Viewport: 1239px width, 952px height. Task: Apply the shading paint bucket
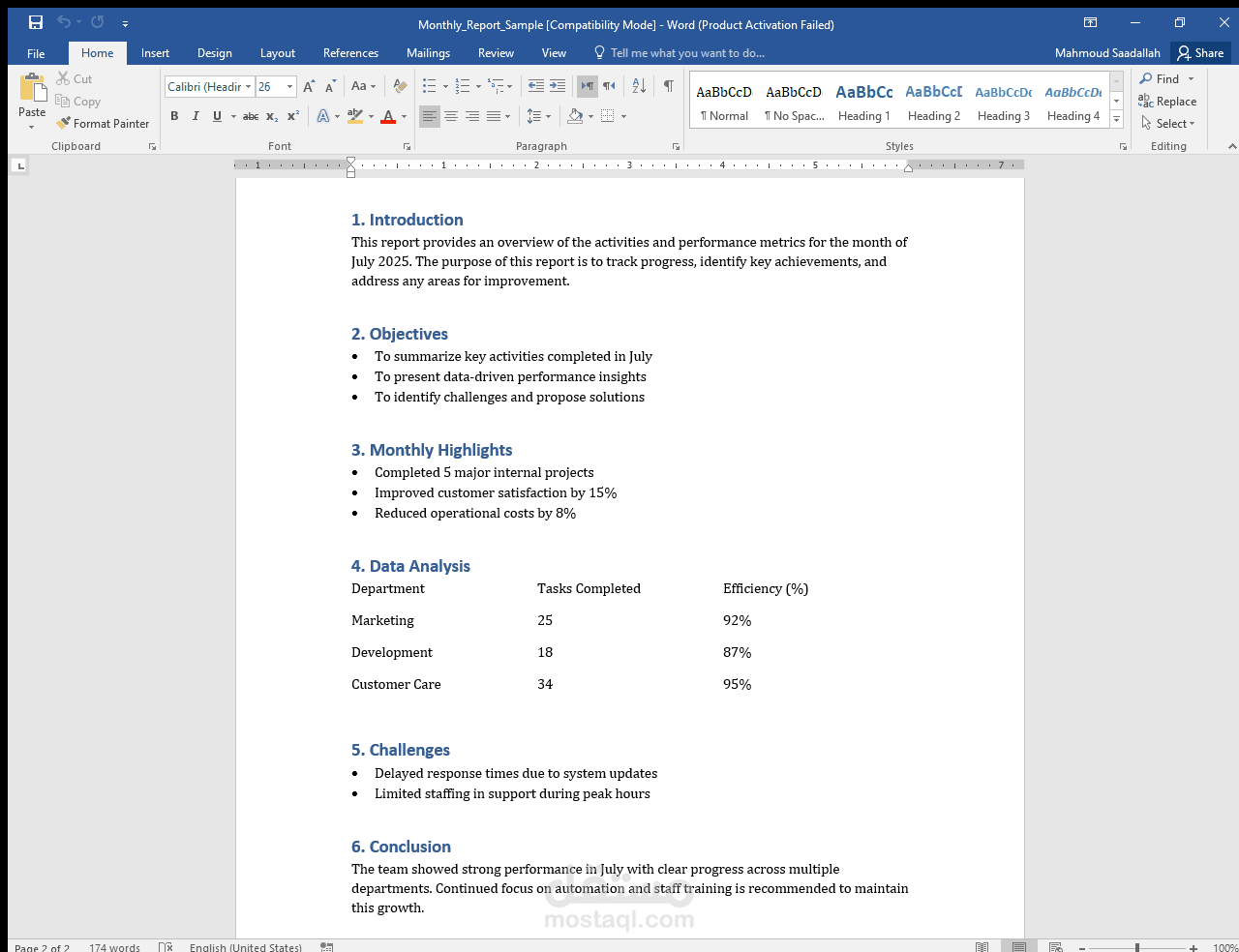tap(575, 116)
